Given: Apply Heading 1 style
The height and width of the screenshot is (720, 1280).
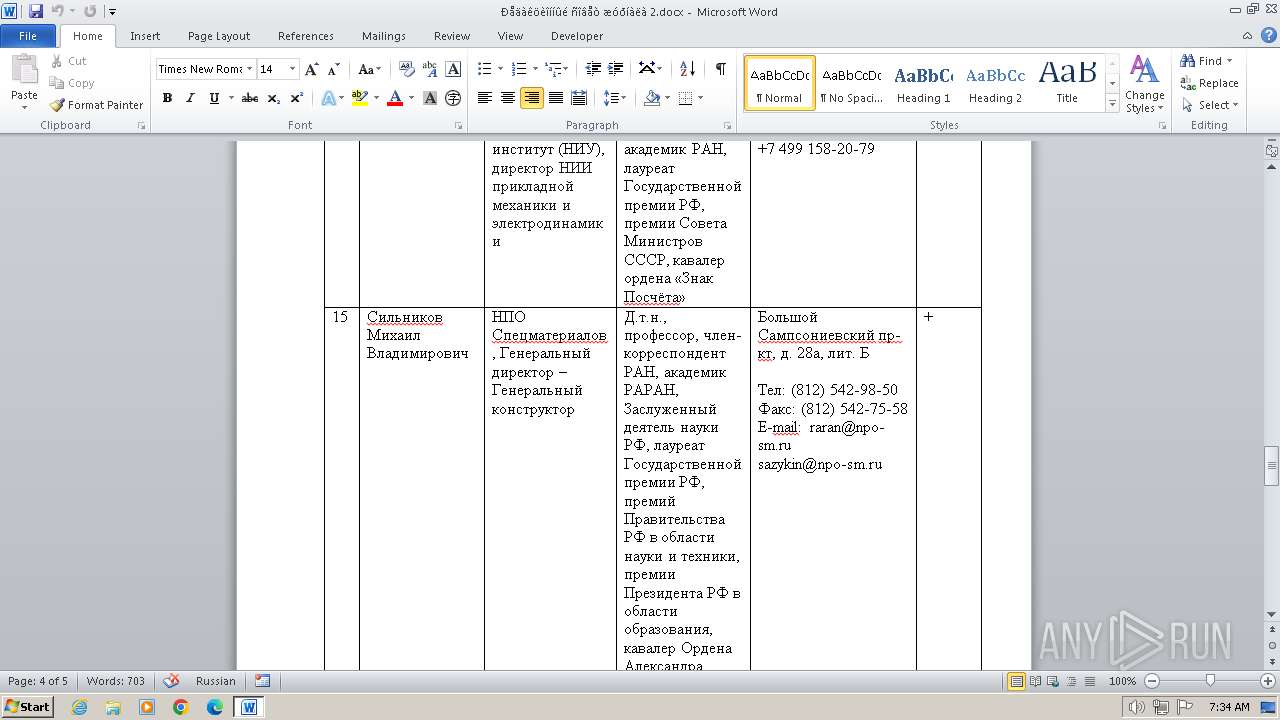Looking at the screenshot, I should coord(923,83).
